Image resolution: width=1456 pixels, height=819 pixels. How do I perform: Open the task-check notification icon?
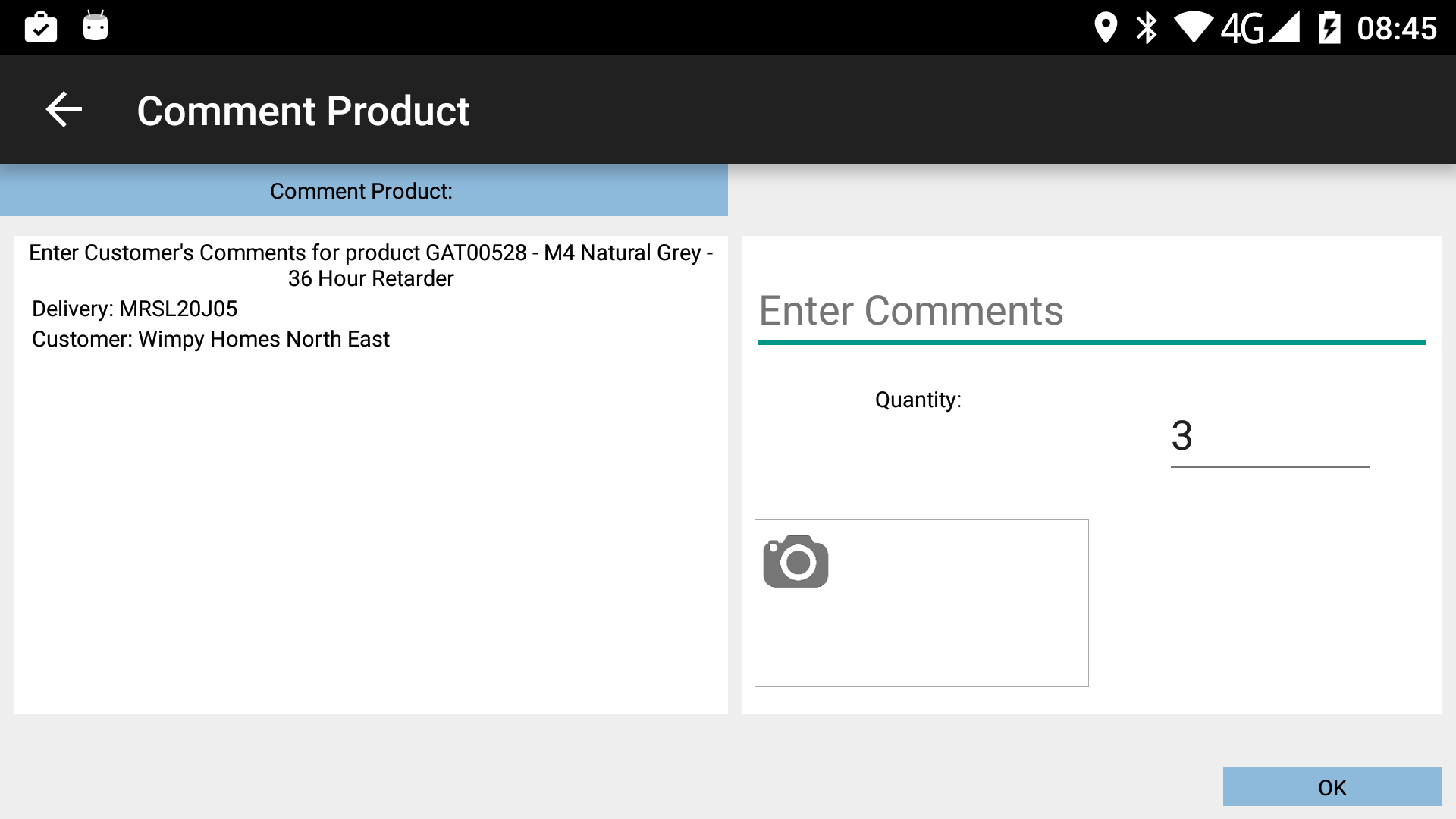click(x=41, y=27)
